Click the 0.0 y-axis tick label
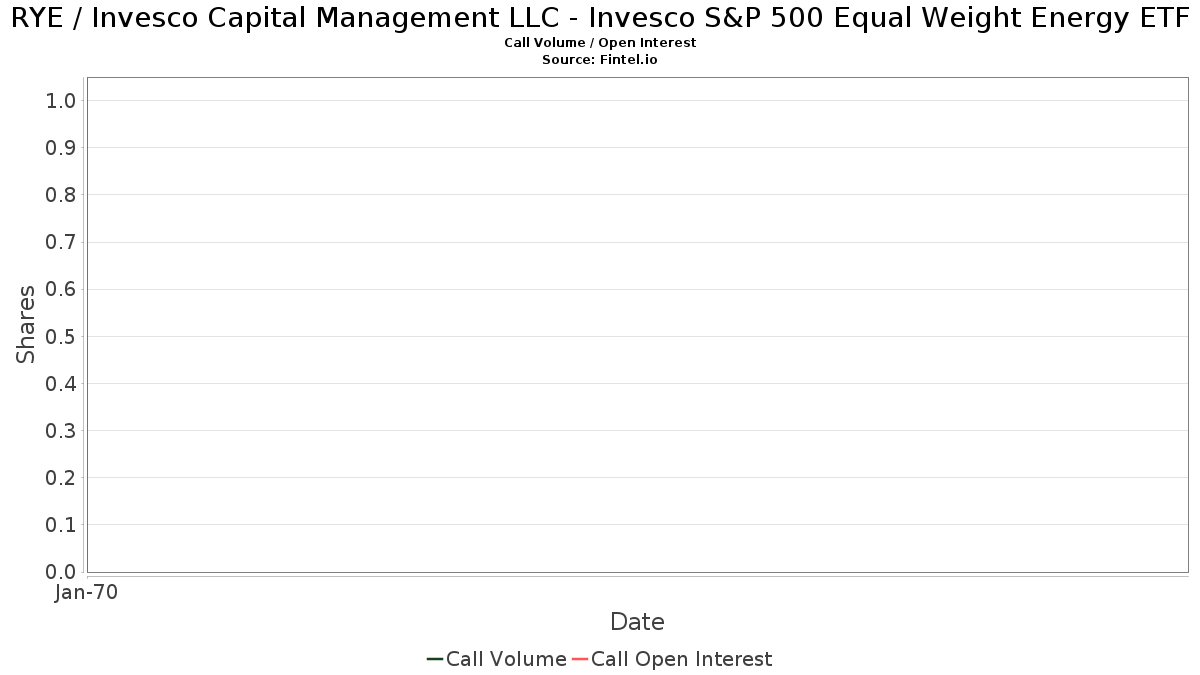1200x675 pixels. pyautogui.click(x=61, y=572)
